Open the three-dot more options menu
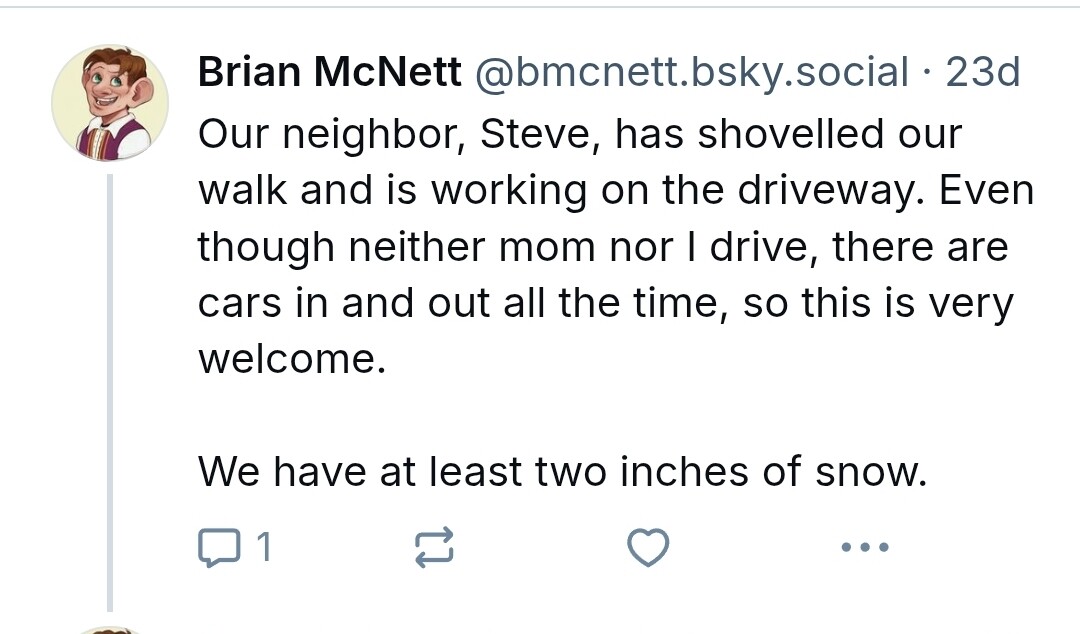Viewport: 1080px width, 634px height. click(865, 547)
